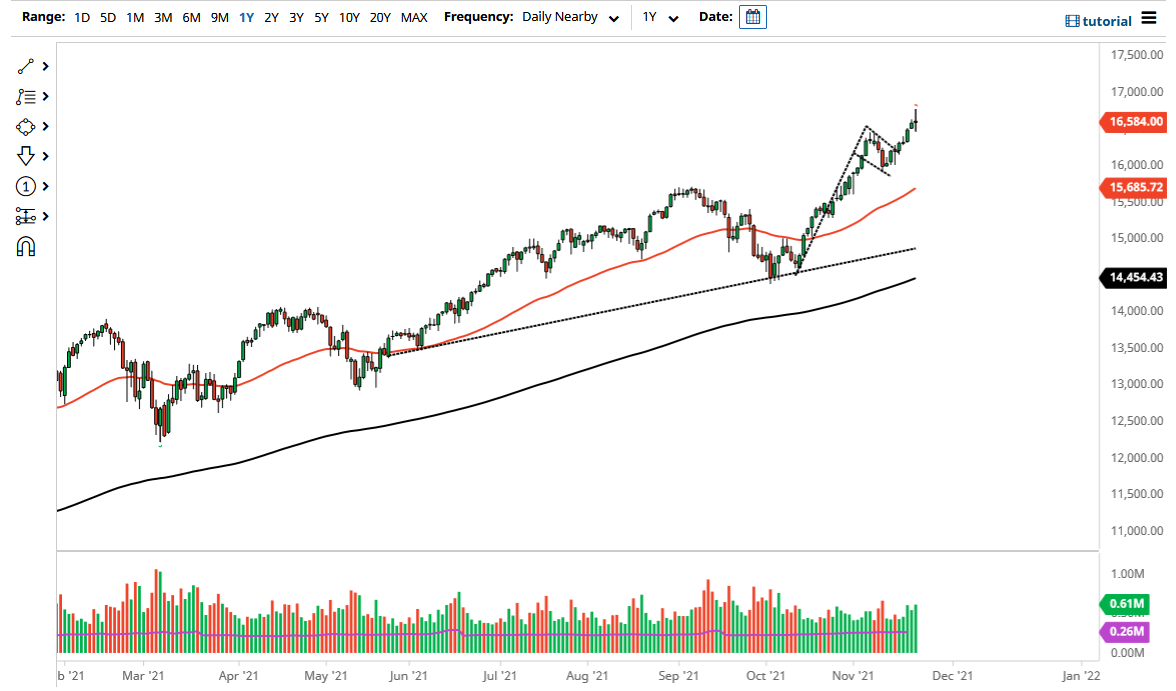Image resolution: width=1176 pixels, height=691 pixels.
Task: Click the 5D range option
Action: tap(107, 17)
